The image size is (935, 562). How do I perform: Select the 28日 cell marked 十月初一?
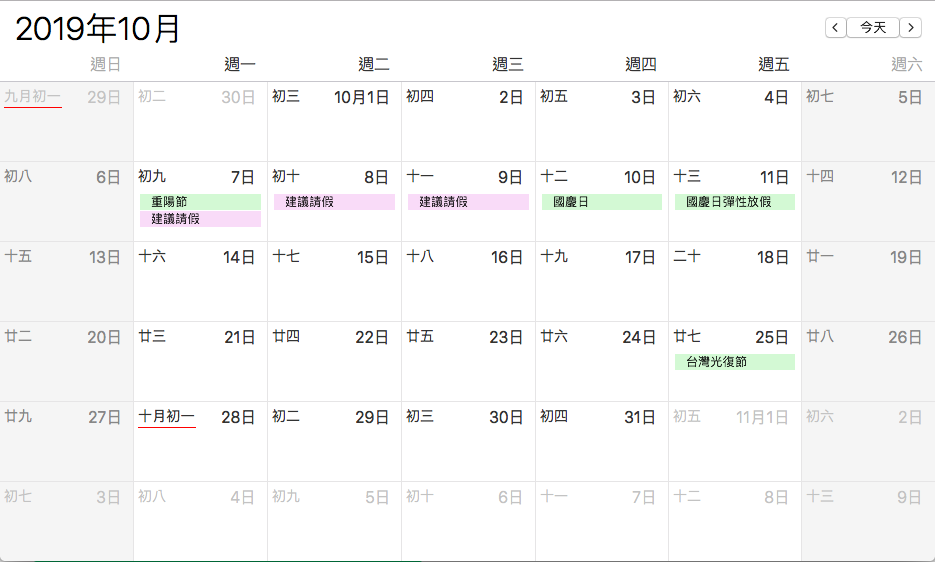(x=200, y=441)
